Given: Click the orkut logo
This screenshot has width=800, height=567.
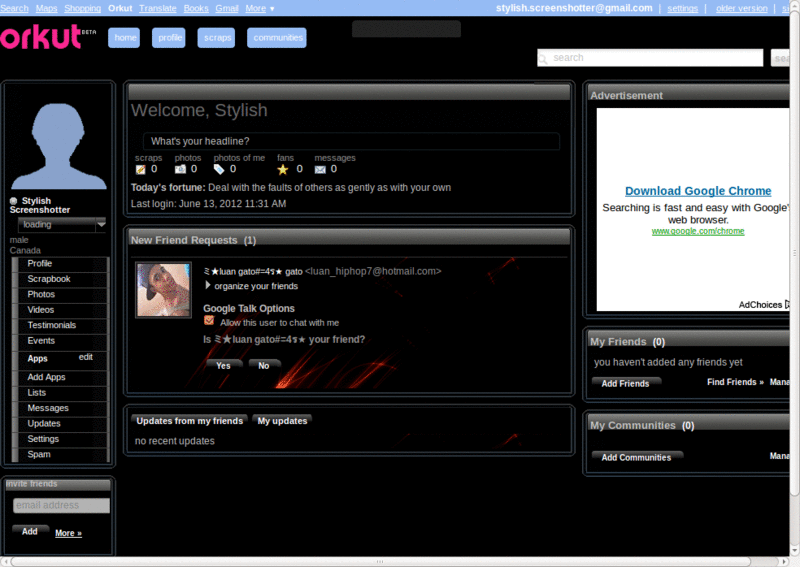Looking at the screenshot, I should tap(48, 37).
